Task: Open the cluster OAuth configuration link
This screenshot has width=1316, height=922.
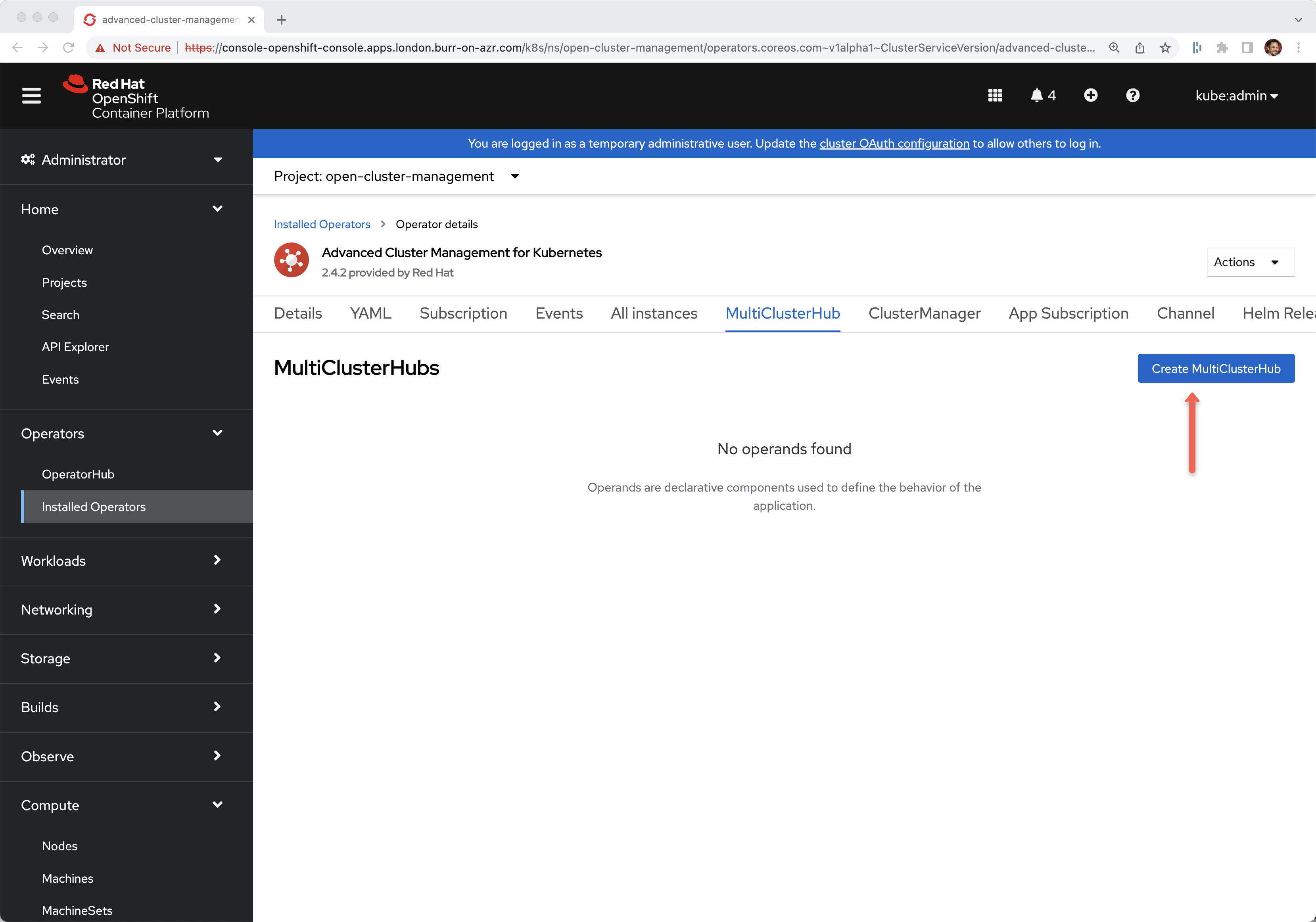Action: (894, 143)
